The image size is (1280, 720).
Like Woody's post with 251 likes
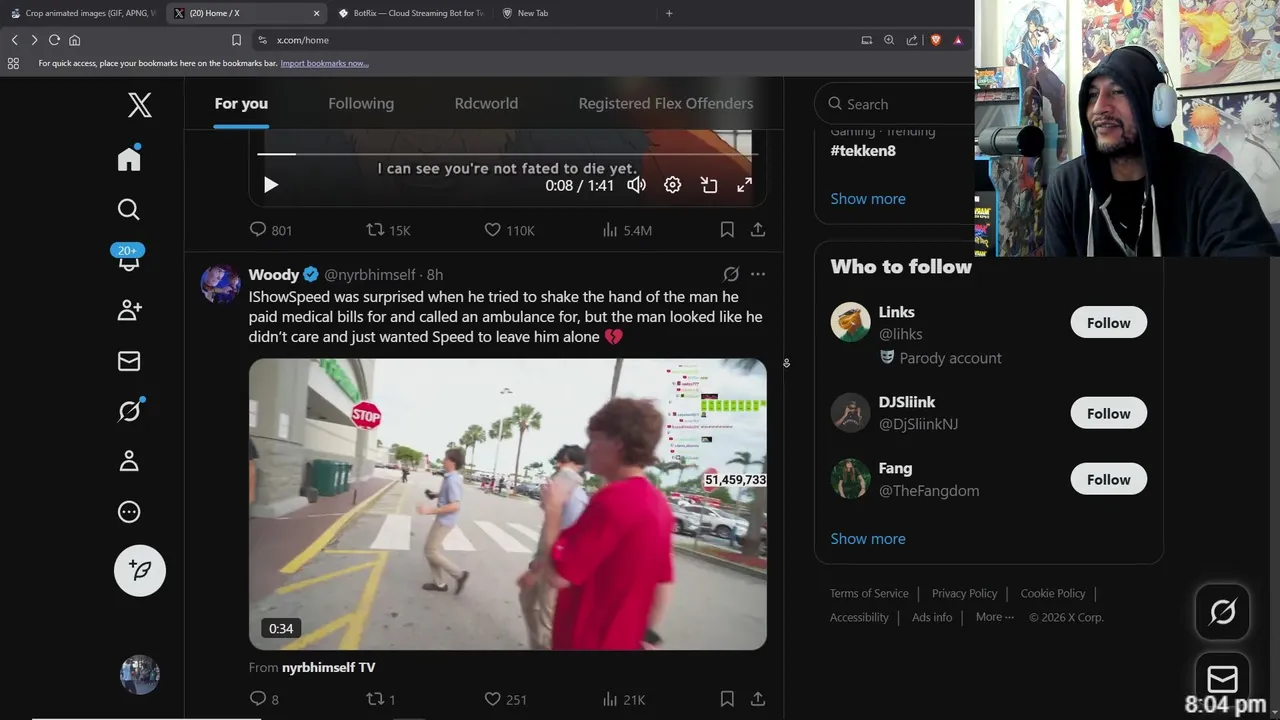[x=505, y=699]
